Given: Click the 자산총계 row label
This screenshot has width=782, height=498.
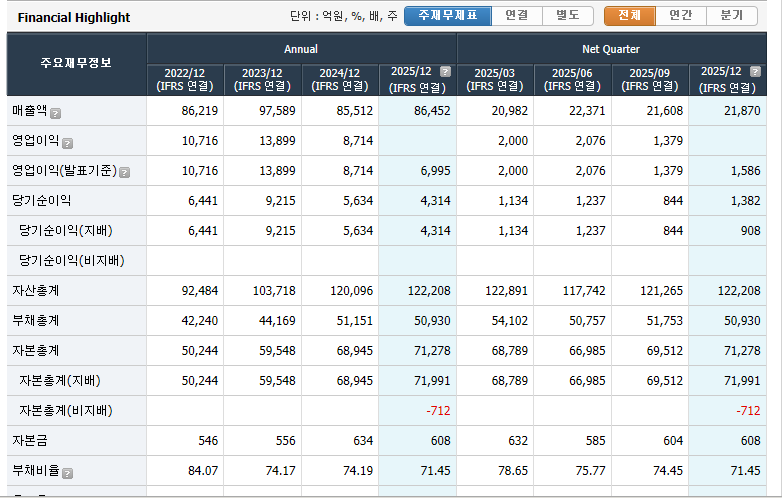Looking at the screenshot, I should 35,291.
